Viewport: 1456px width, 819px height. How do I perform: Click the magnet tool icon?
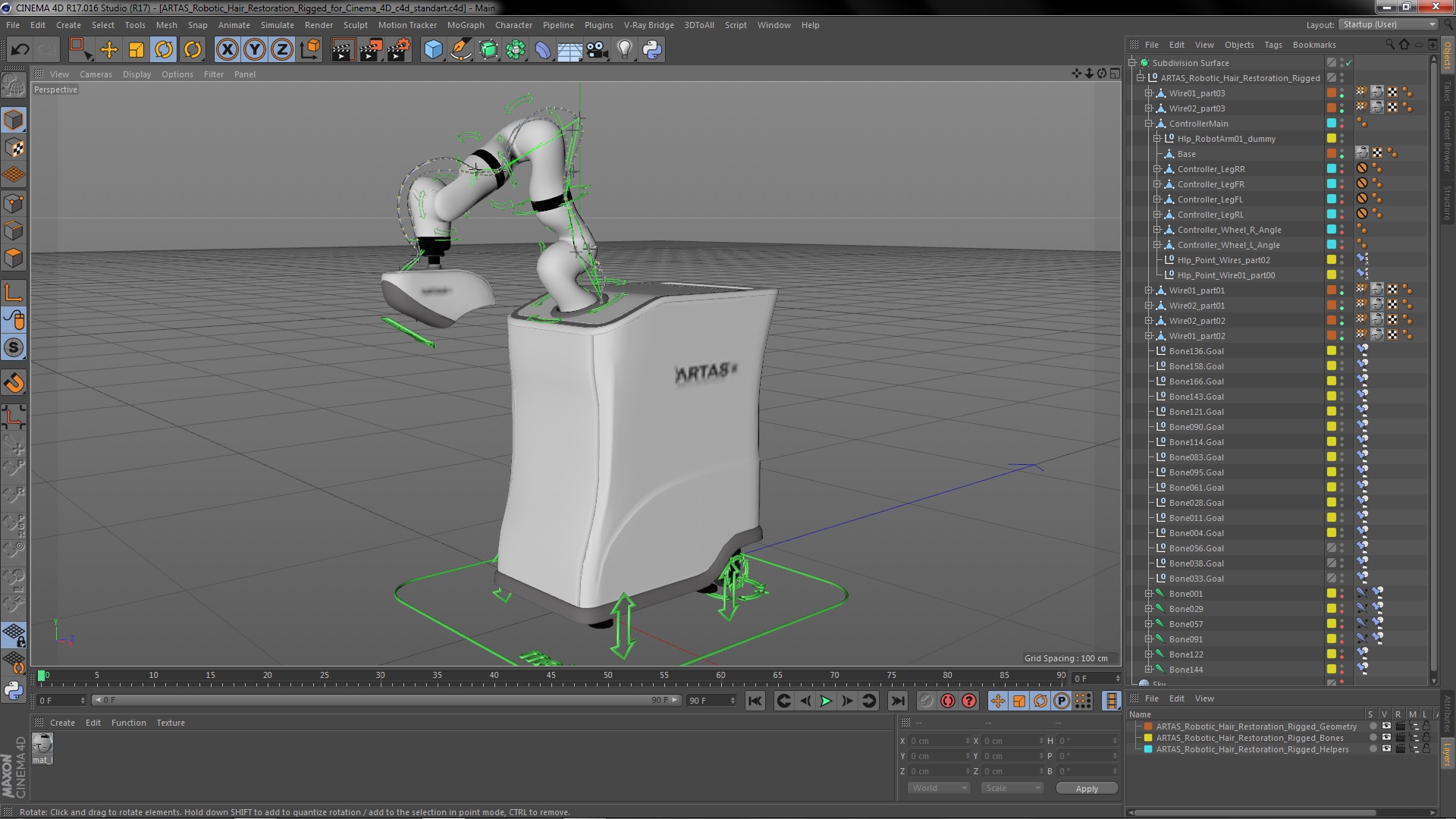click(14, 384)
